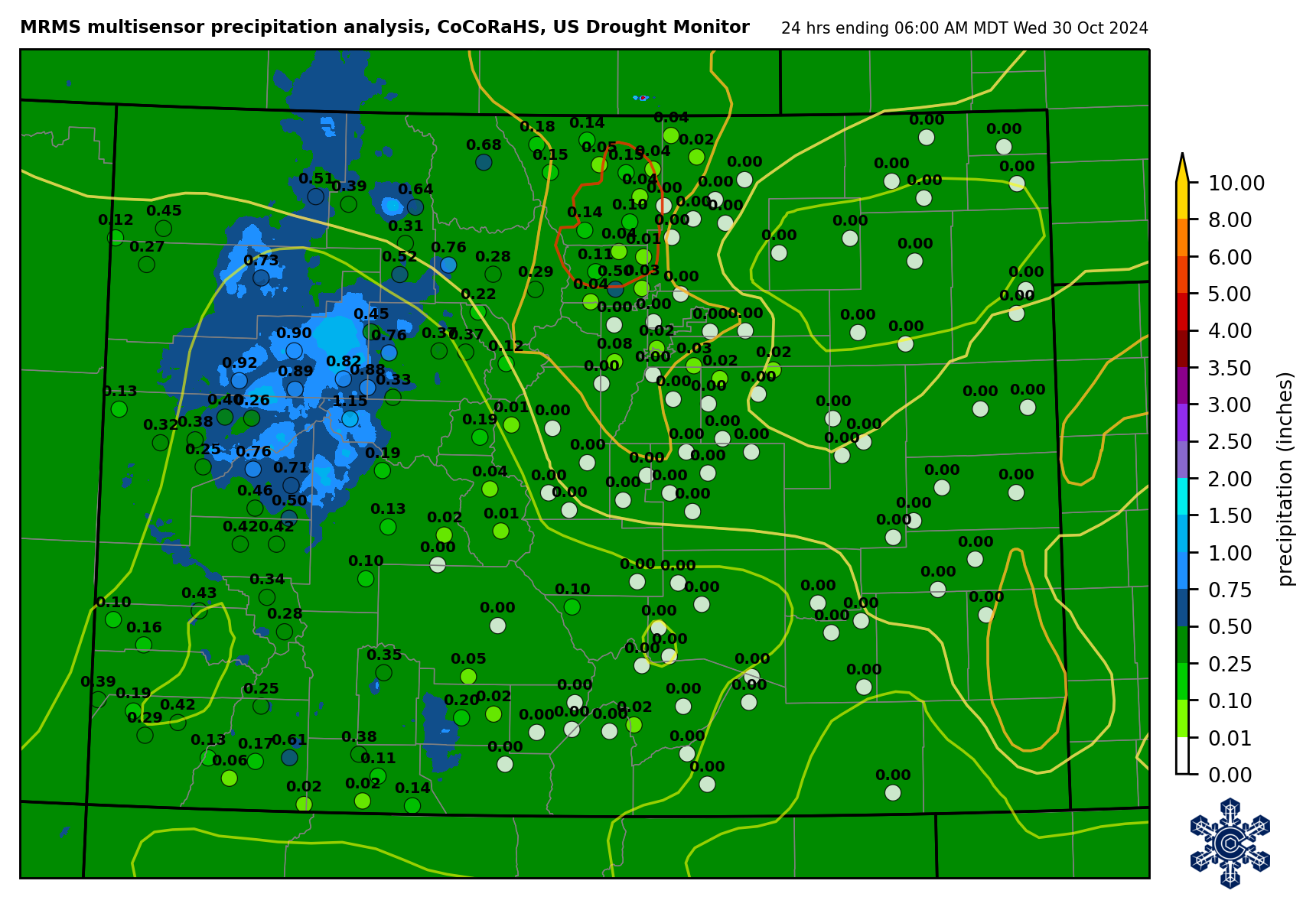Pick the white 0.00–0.01 colorbar swatch
1316x897 pixels.
pyautogui.click(x=1183, y=756)
